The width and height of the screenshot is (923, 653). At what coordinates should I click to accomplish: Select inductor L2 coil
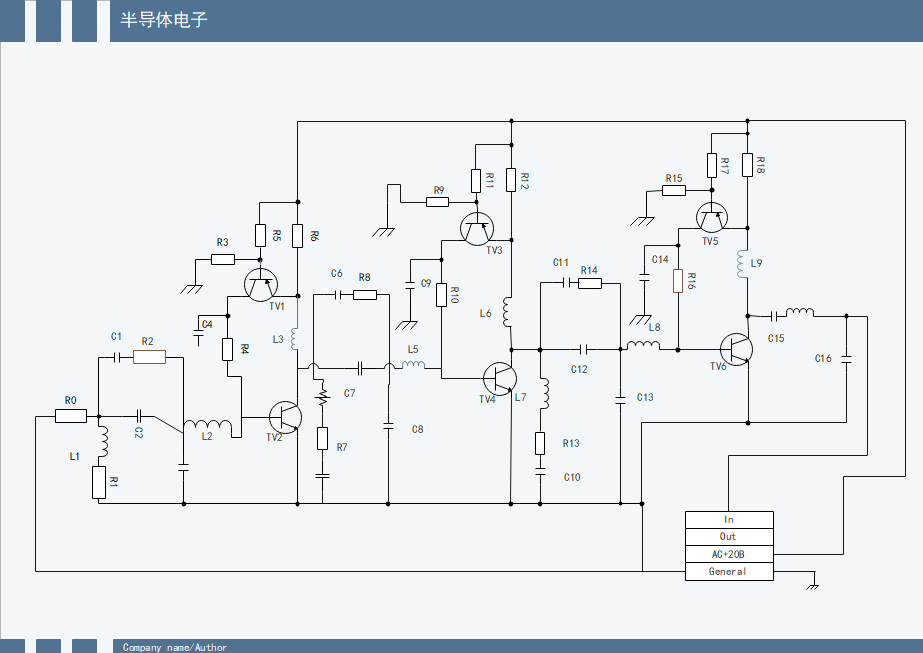[x=207, y=428]
